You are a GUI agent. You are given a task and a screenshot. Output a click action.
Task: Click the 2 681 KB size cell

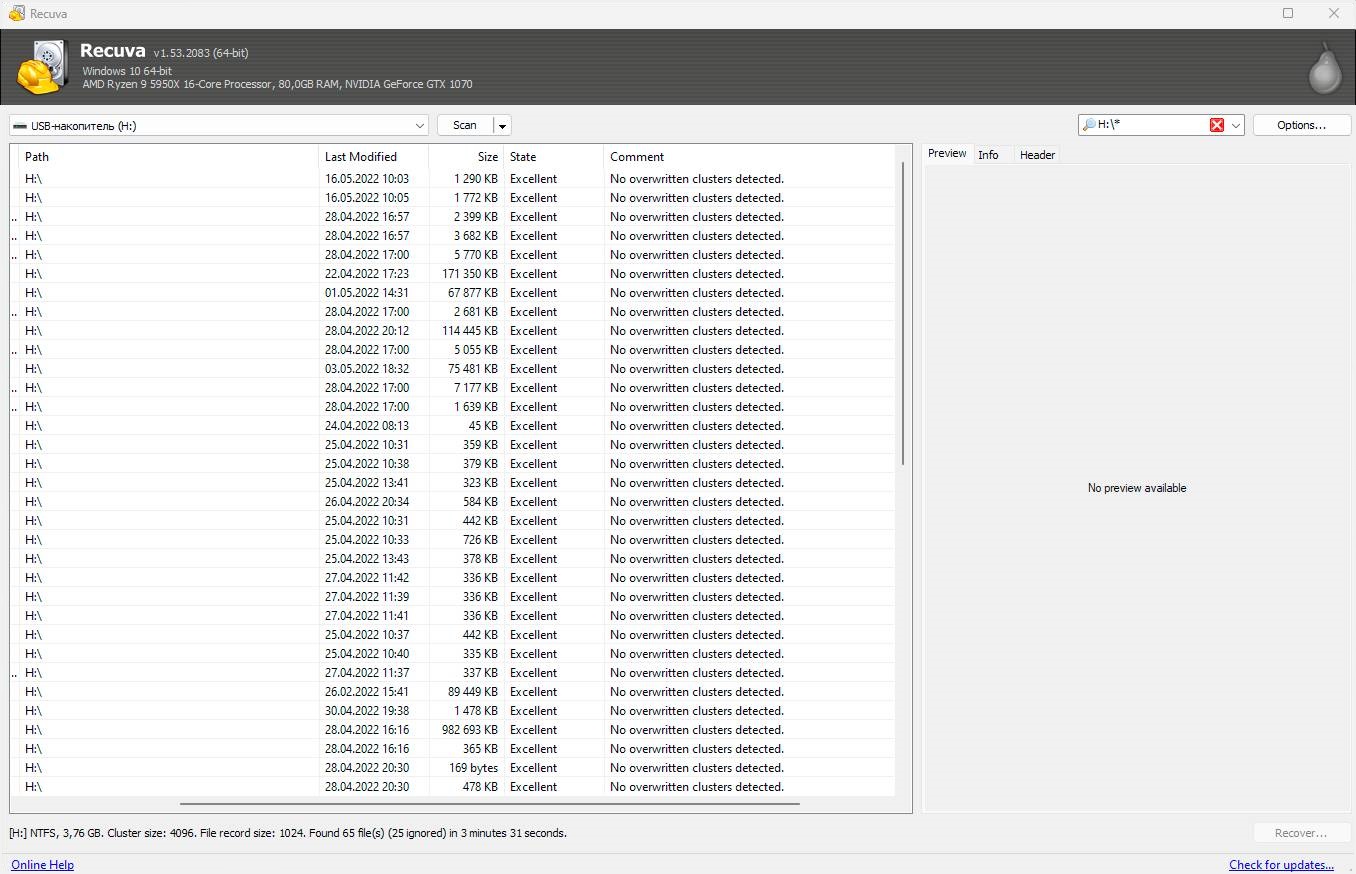pyautogui.click(x=475, y=312)
